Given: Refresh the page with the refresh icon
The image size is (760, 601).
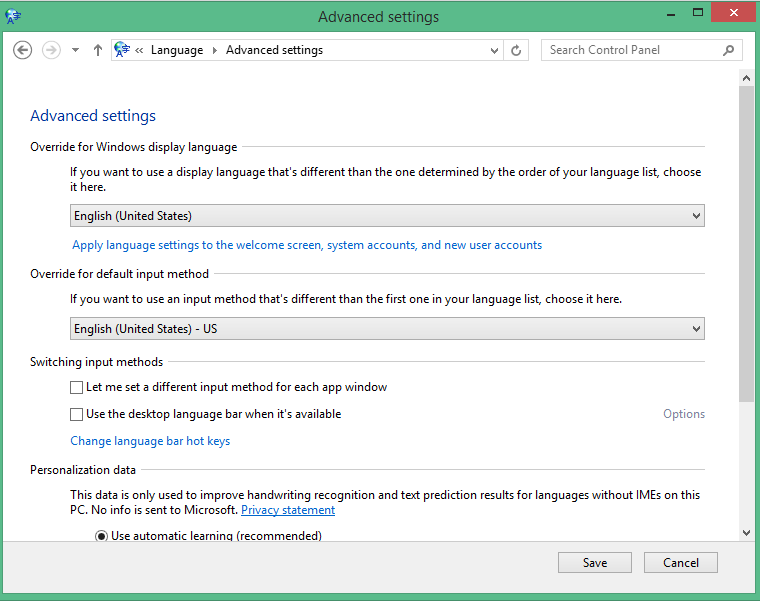Looking at the screenshot, I should (x=516, y=50).
